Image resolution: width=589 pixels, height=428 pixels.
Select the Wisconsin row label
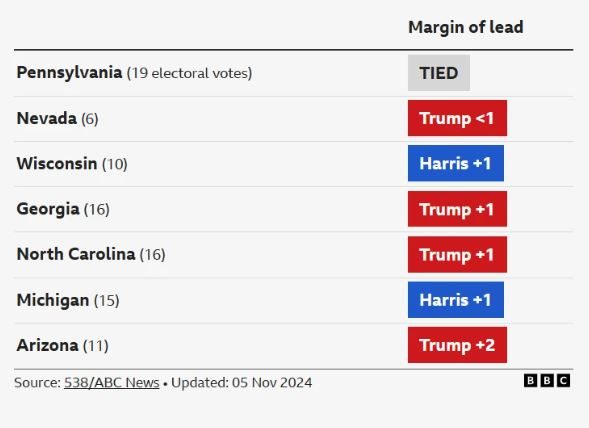pyautogui.click(x=72, y=164)
